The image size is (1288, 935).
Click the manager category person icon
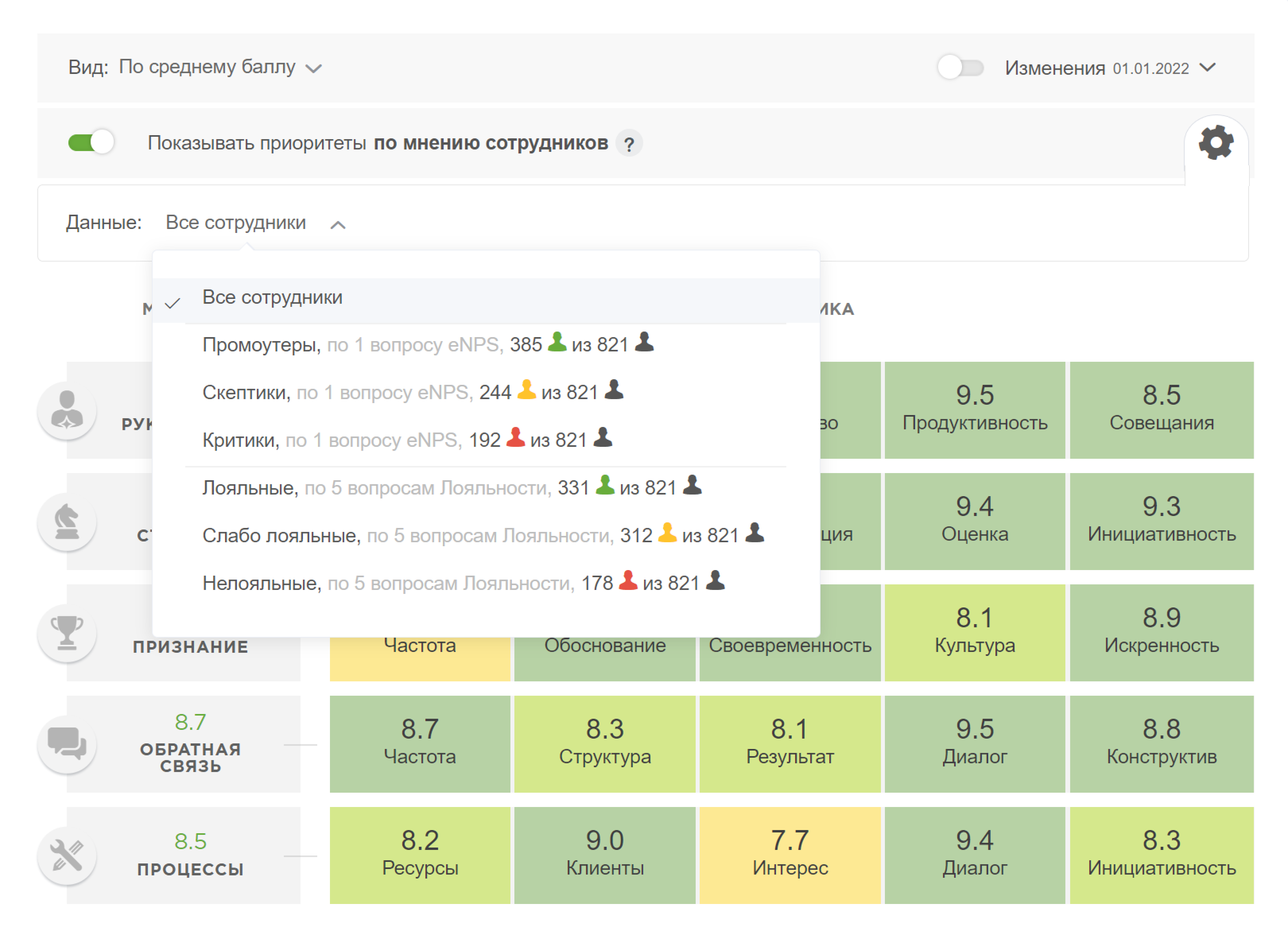[x=67, y=409]
